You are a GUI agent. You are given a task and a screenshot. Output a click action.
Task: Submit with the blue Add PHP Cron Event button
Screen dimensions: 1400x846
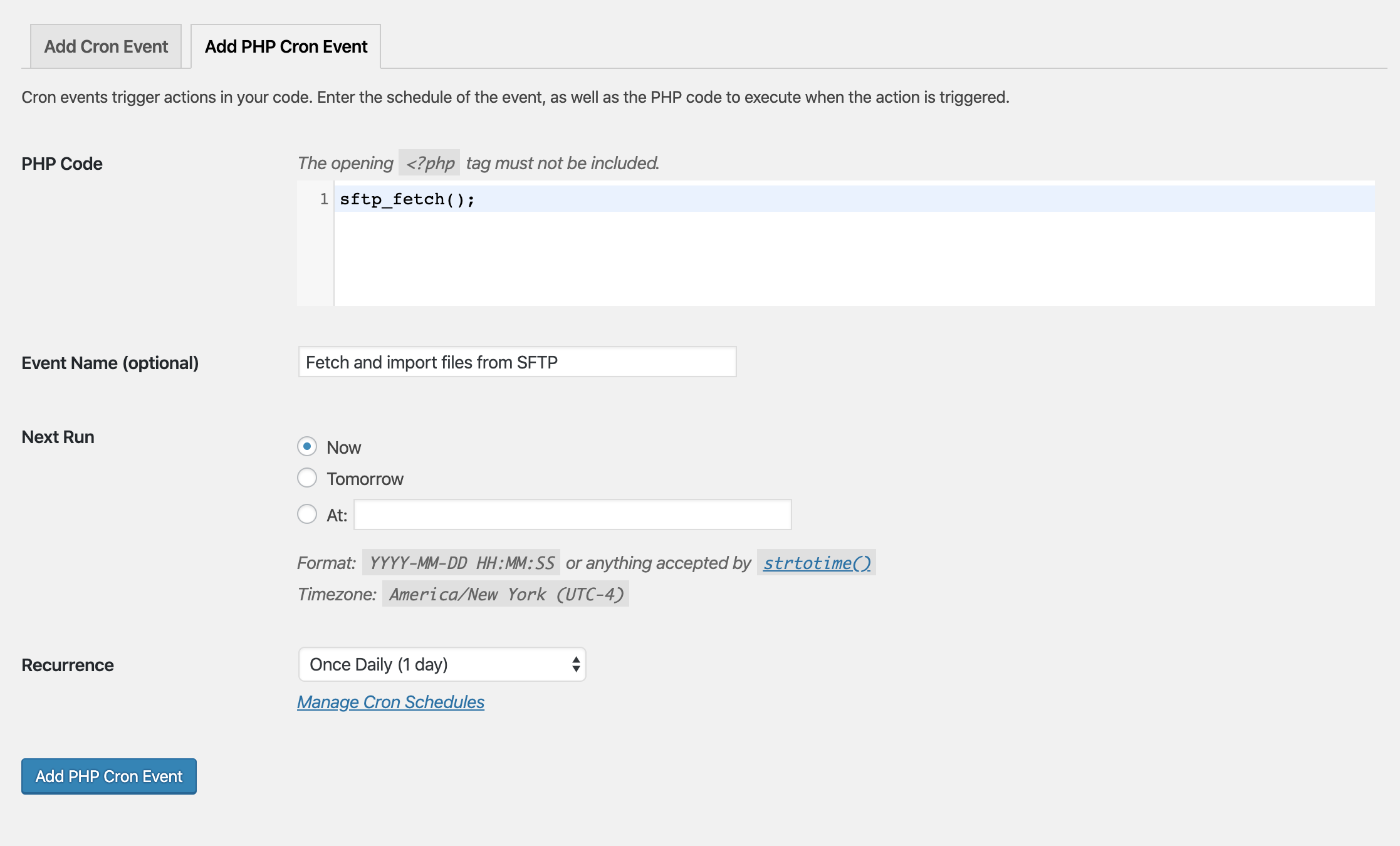coord(109,776)
